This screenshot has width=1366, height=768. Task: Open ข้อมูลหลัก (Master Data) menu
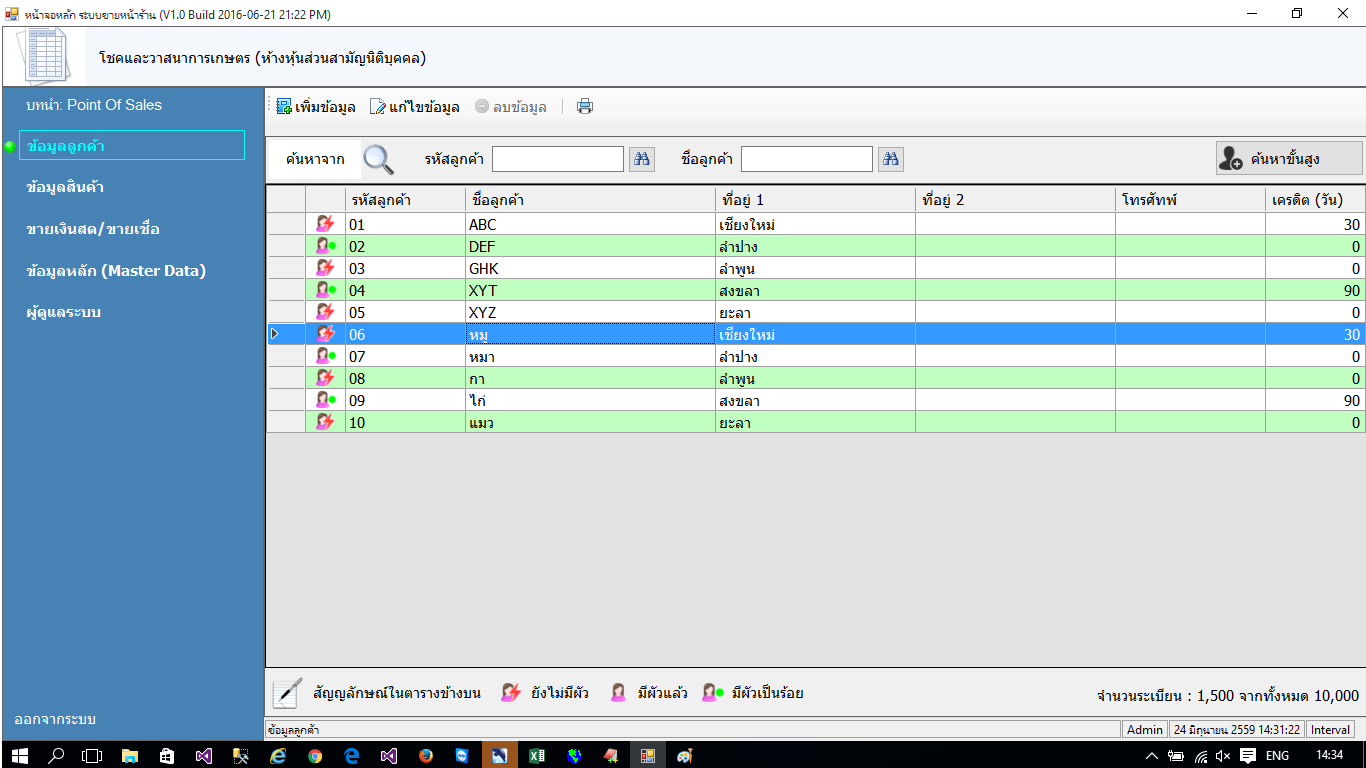(116, 271)
